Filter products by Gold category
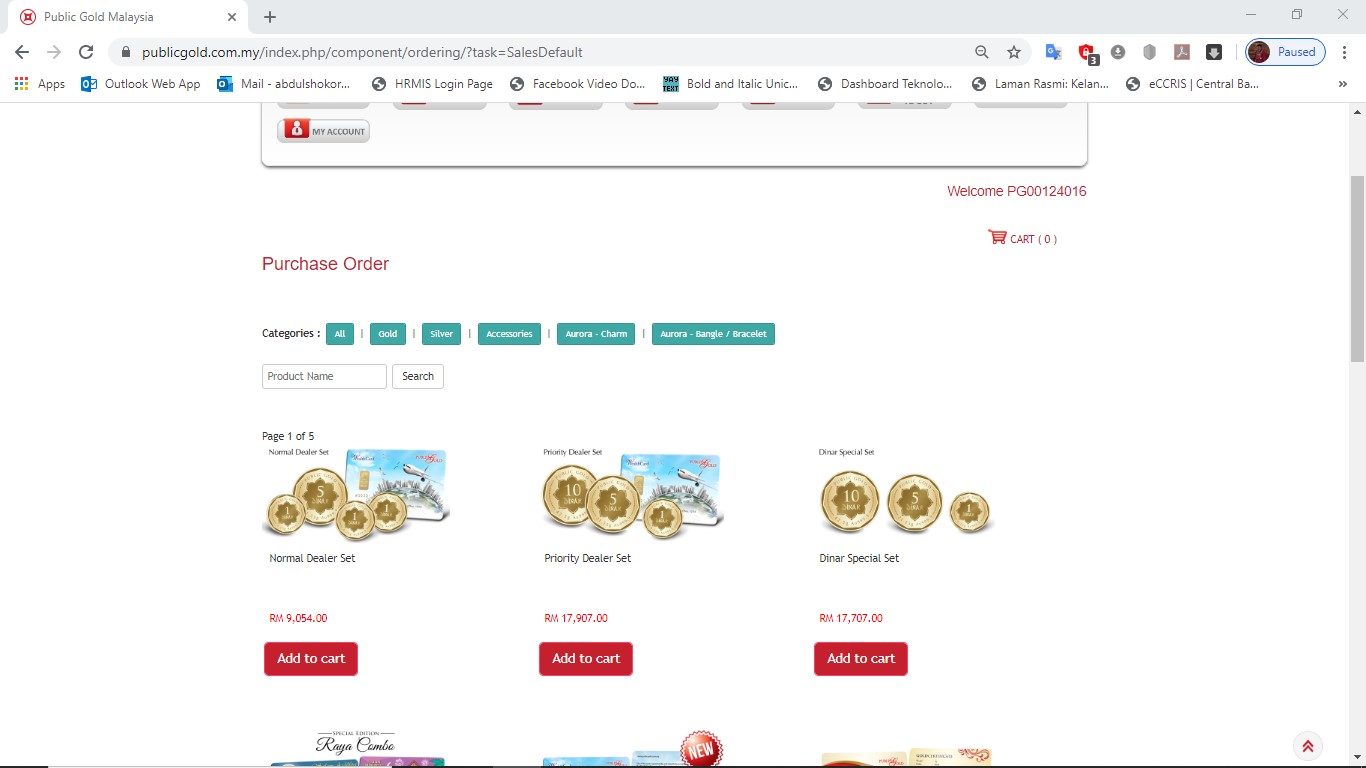 pos(388,334)
